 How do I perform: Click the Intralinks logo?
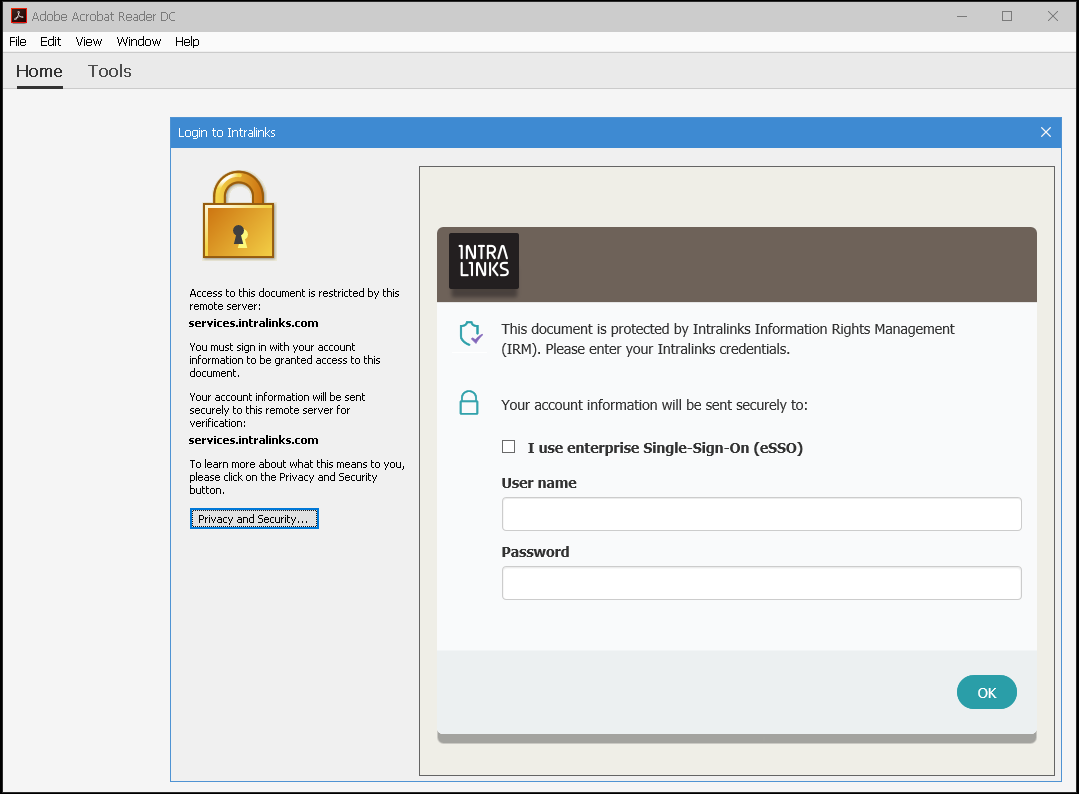pyautogui.click(x=484, y=261)
